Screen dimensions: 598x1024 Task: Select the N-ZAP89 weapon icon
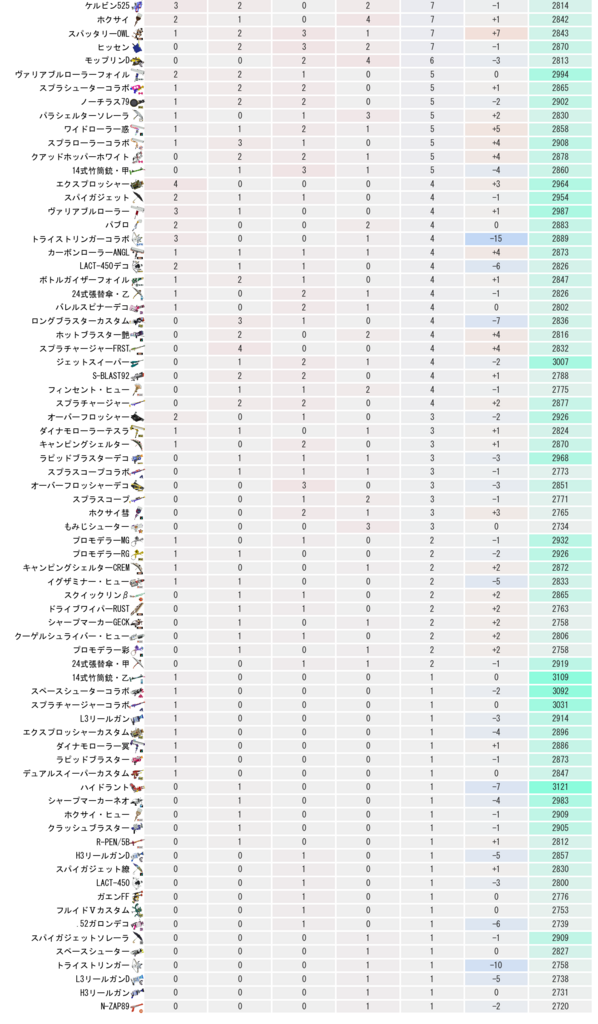(138, 1007)
